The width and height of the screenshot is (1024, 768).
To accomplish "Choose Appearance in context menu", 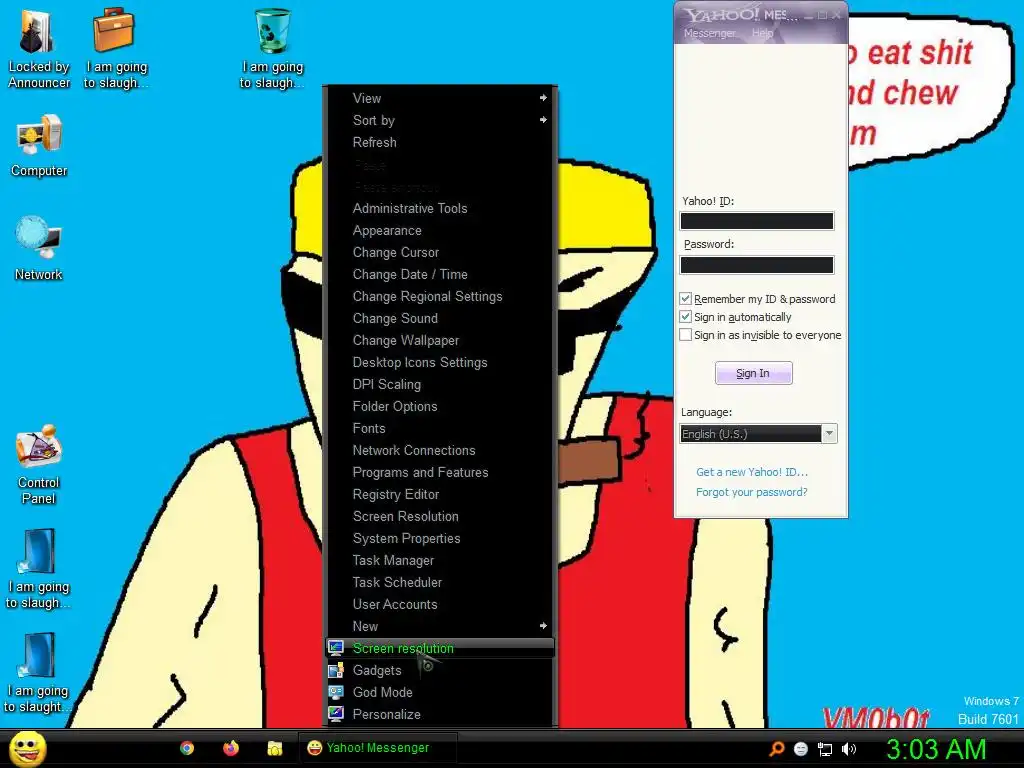I will 441,231.
